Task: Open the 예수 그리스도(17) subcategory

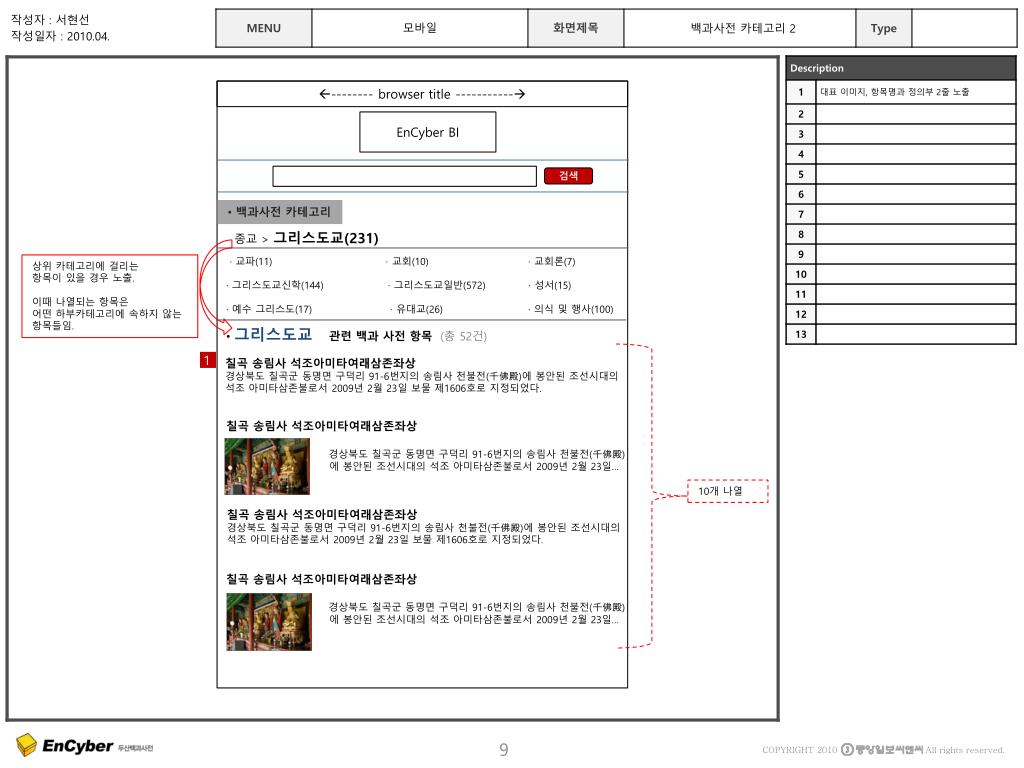Action: [272, 309]
